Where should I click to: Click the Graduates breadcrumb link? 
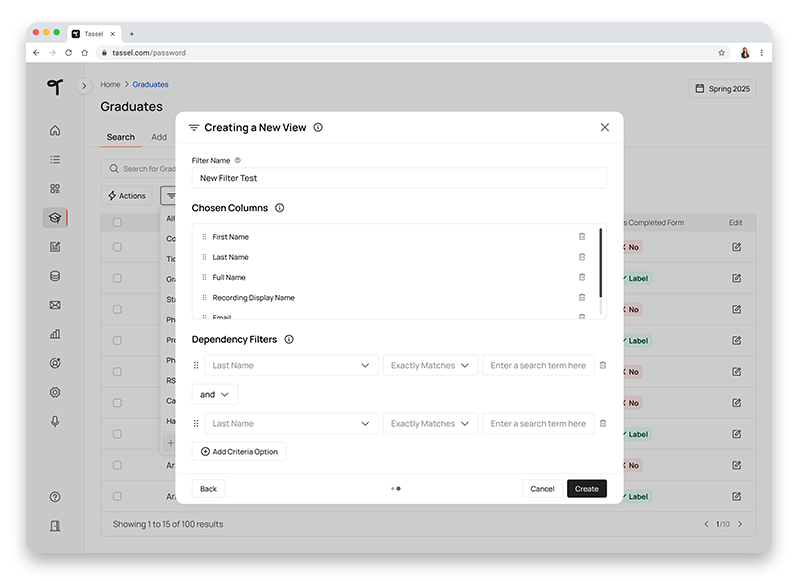(x=151, y=85)
